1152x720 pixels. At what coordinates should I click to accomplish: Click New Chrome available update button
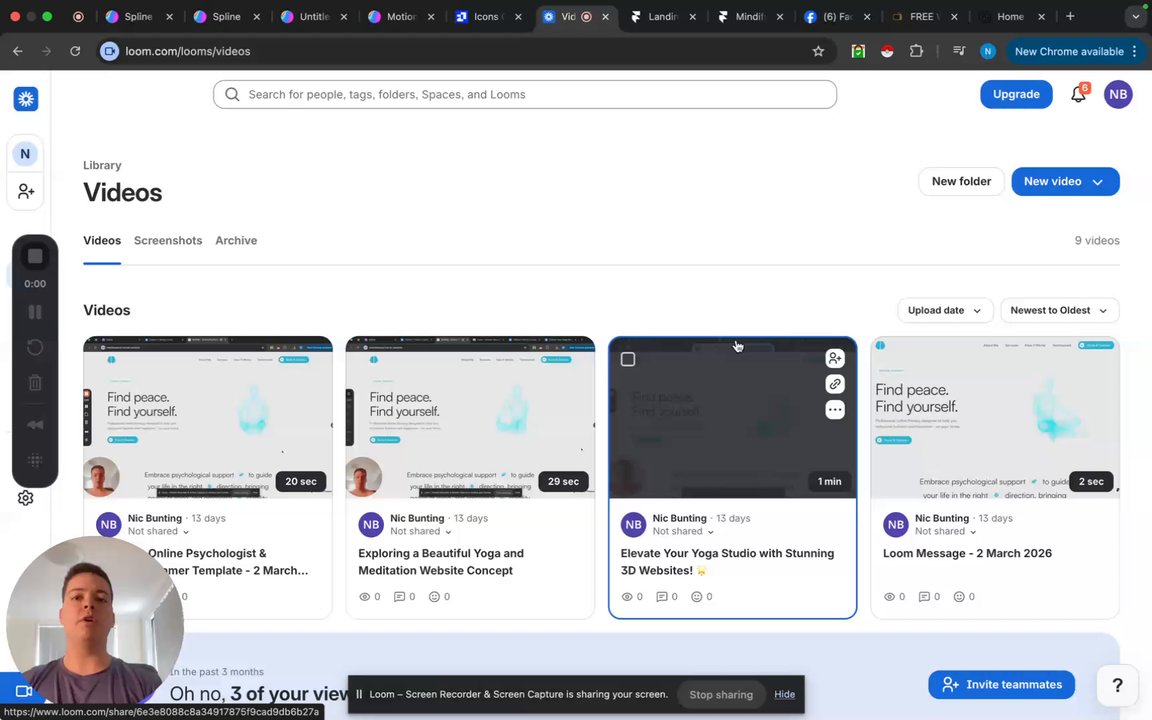pyautogui.click(x=1076, y=51)
